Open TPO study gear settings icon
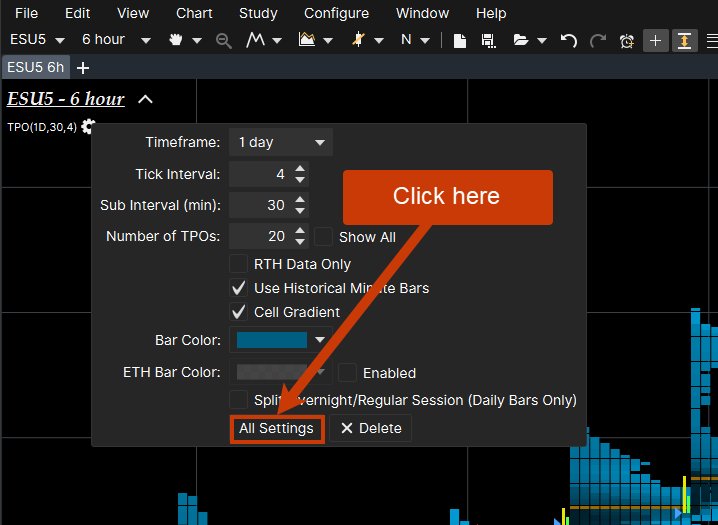Viewport: 718px width, 525px height. pyautogui.click(x=89, y=127)
